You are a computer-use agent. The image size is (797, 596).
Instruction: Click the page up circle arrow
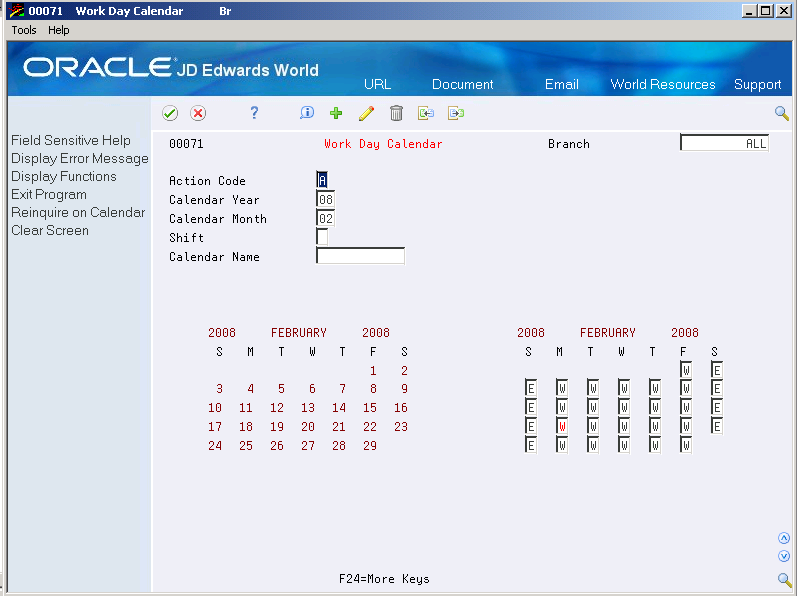[x=784, y=538]
